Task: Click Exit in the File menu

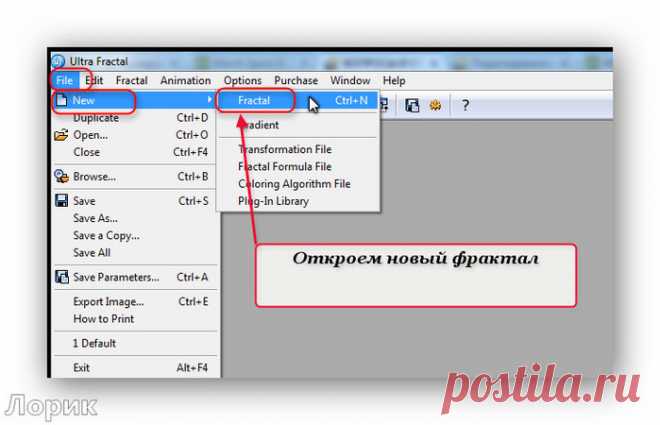Action: 83,368
